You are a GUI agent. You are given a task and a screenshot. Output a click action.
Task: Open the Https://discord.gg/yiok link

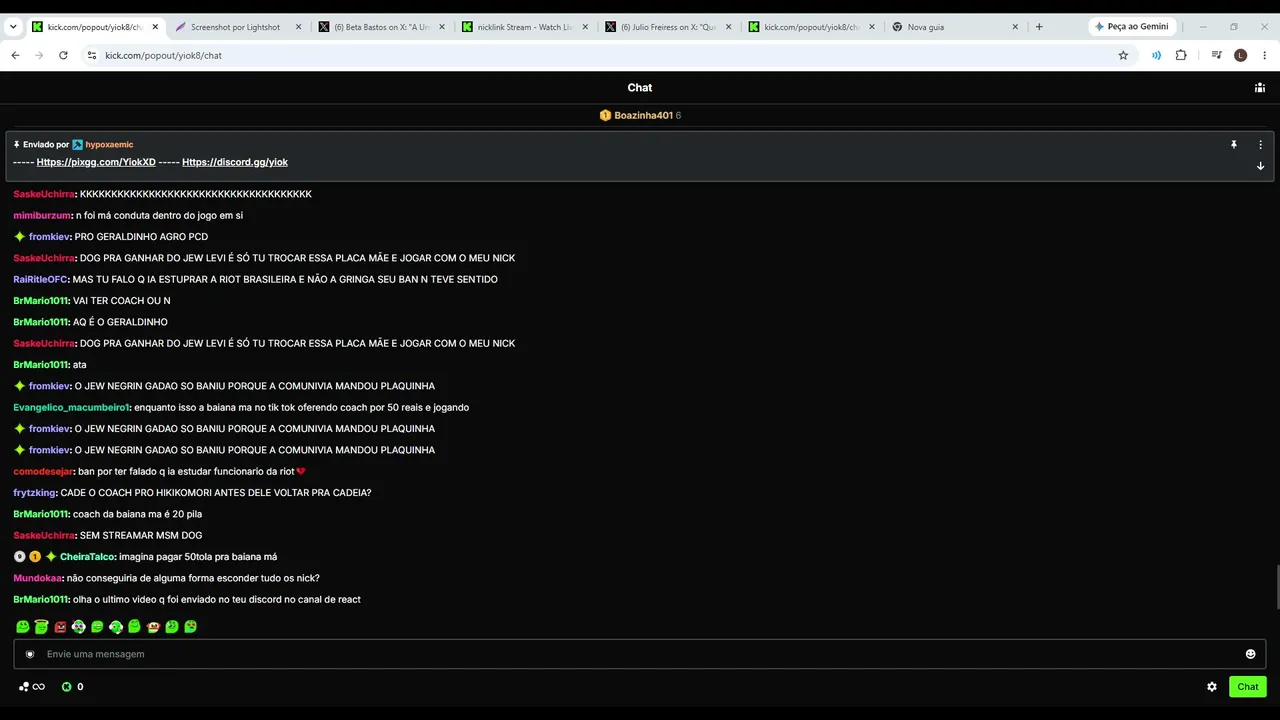pyautogui.click(x=235, y=162)
